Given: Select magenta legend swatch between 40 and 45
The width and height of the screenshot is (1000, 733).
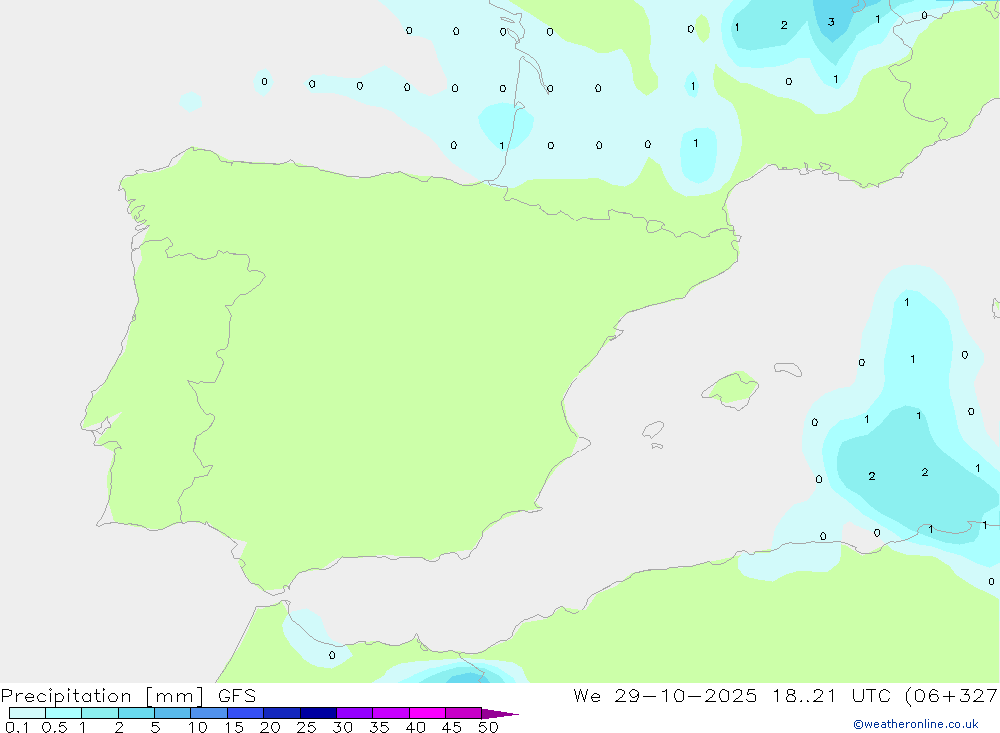Looking at the screenshot, I should tap(427, 713).
